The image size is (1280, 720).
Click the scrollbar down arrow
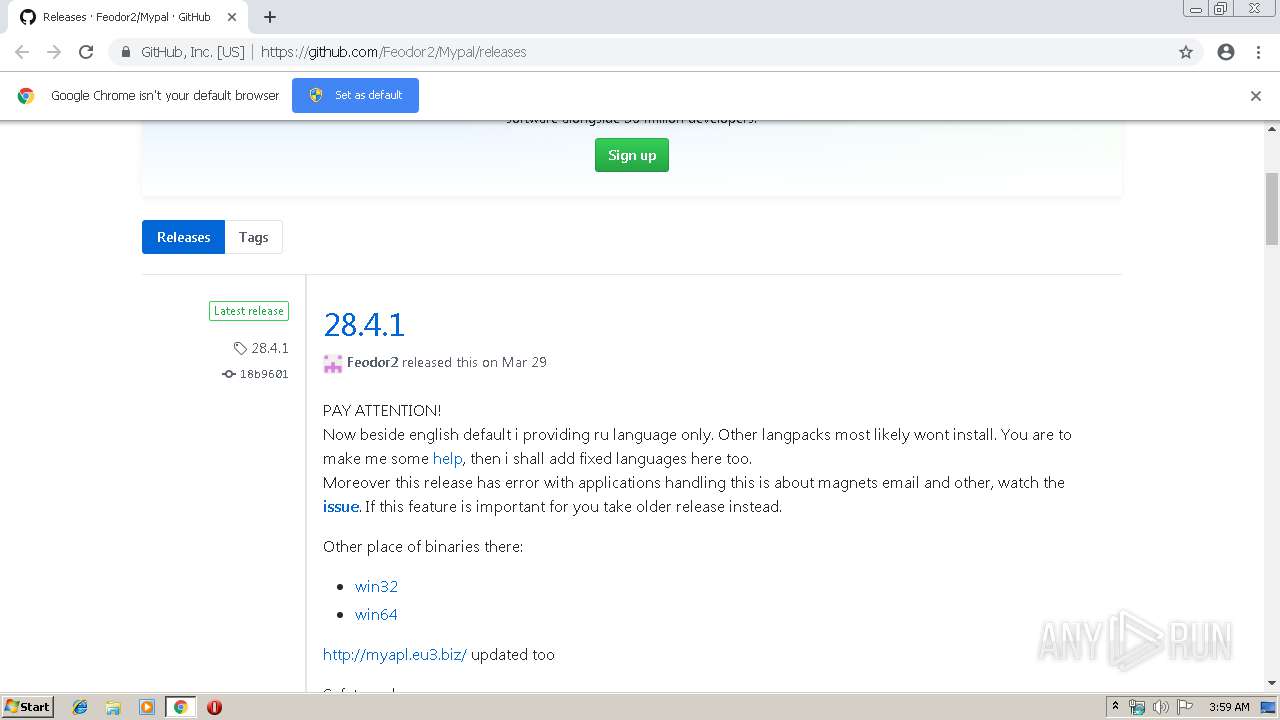coord(1272,683)
